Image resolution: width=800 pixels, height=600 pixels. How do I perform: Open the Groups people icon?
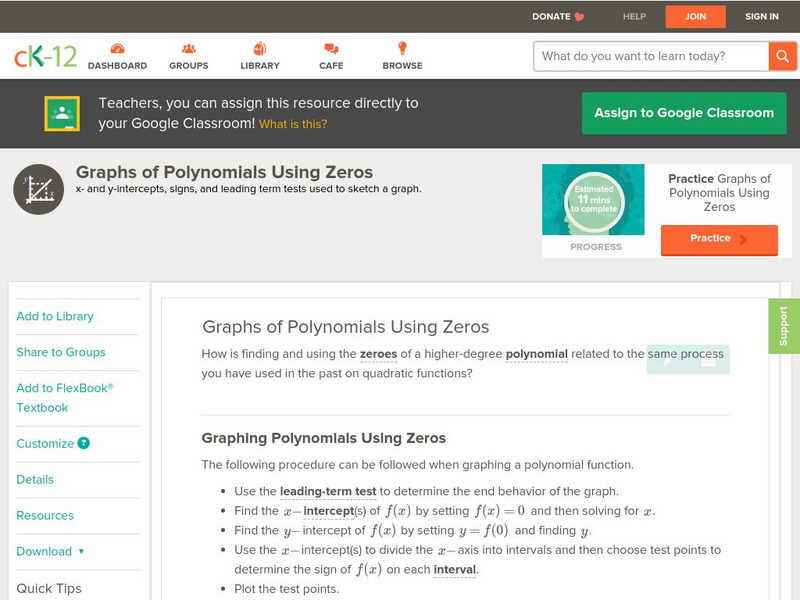point(189,49)
